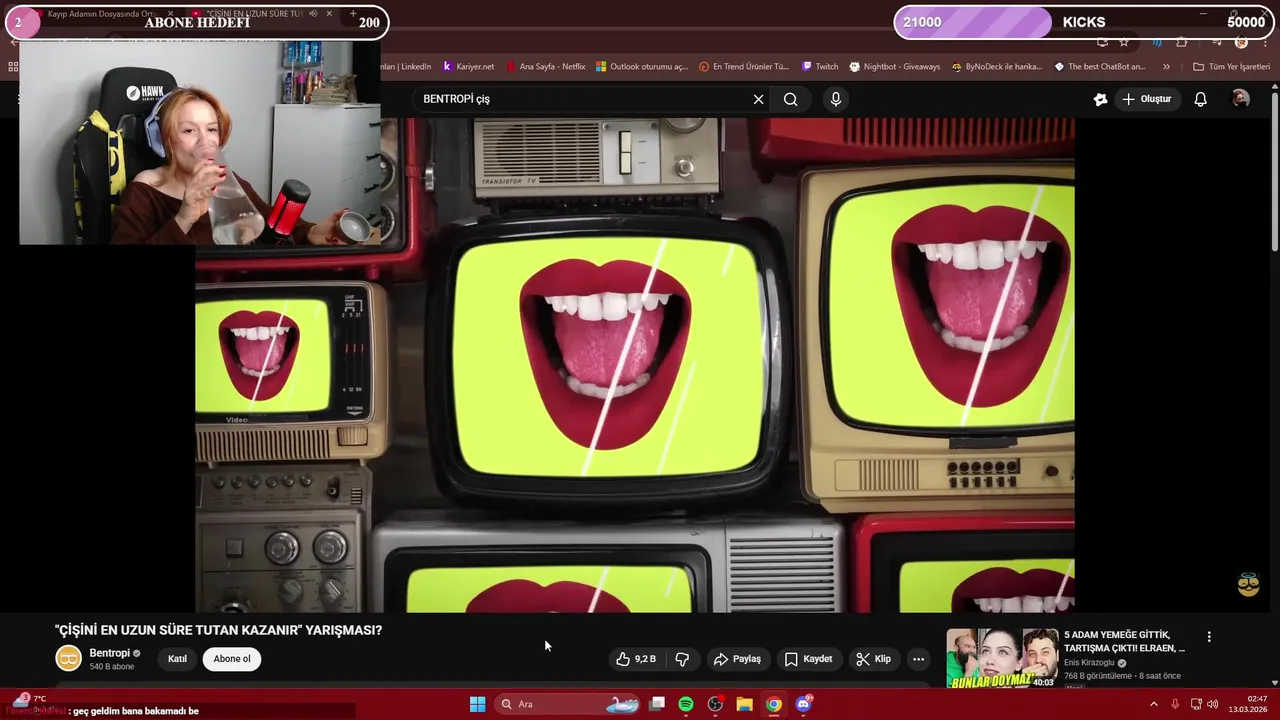
Task: Switch to Chrome on the taskbar
Action: (773, 704)
